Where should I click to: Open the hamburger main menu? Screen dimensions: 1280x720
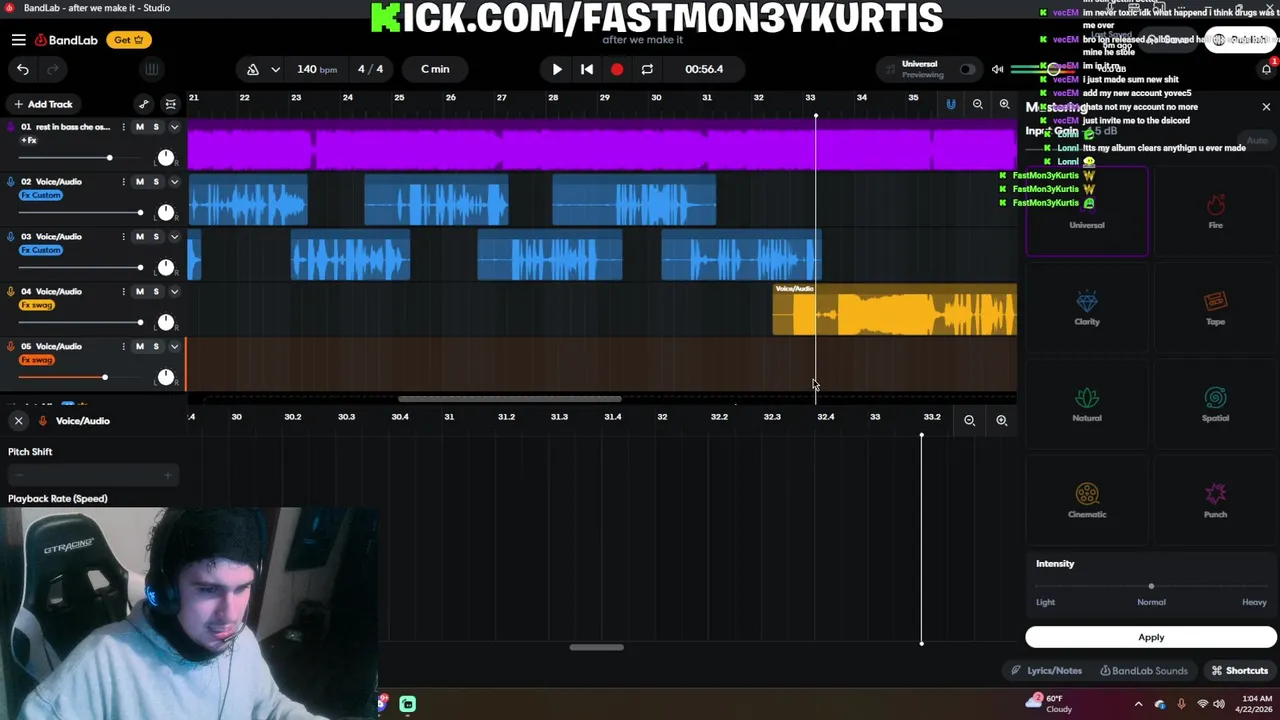tap(19, 40)
